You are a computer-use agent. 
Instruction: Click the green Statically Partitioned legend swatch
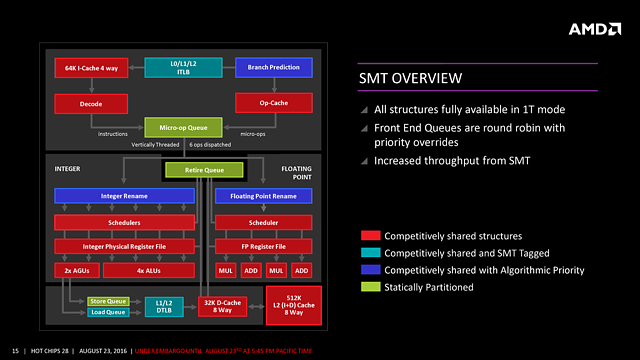[x=371, y=287]
